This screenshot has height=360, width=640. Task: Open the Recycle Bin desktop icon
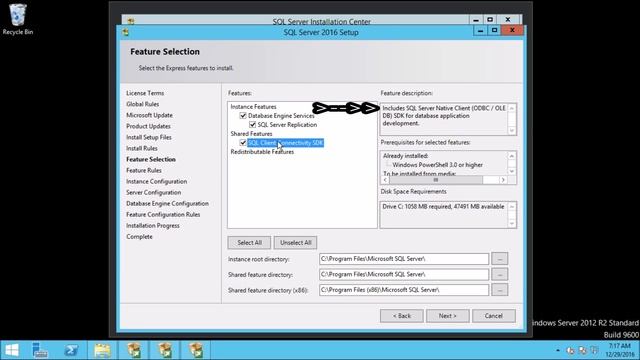[x=18, y=19]
